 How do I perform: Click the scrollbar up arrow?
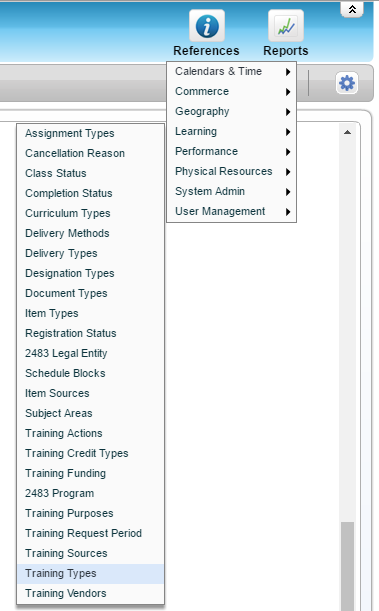pyautogui.click(x=347, y=132)
